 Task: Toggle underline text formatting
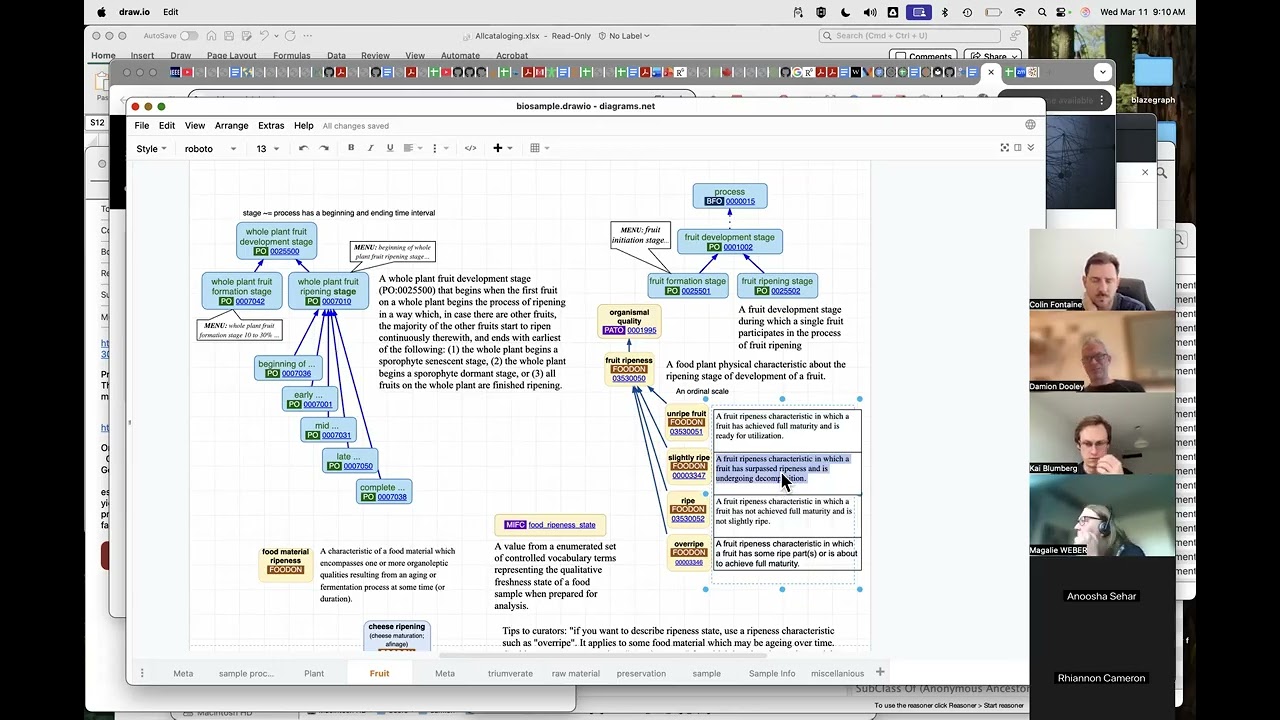tap(390, 148)
